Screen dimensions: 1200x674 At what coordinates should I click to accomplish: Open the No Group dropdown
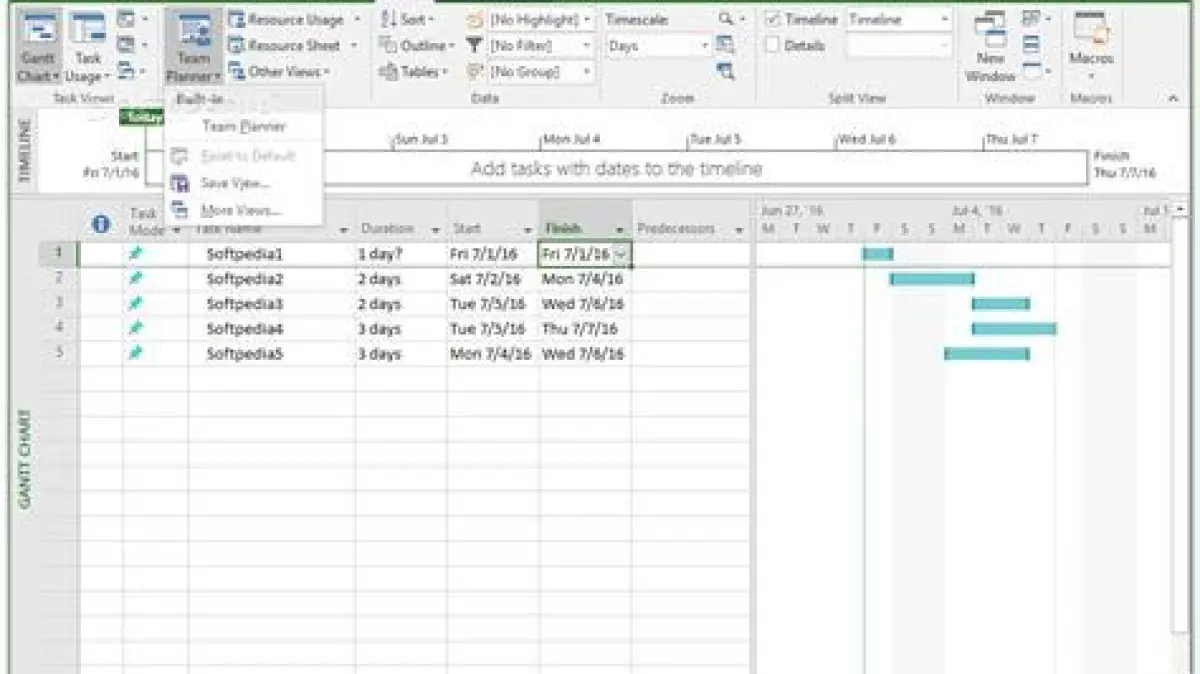coord(540,72)
